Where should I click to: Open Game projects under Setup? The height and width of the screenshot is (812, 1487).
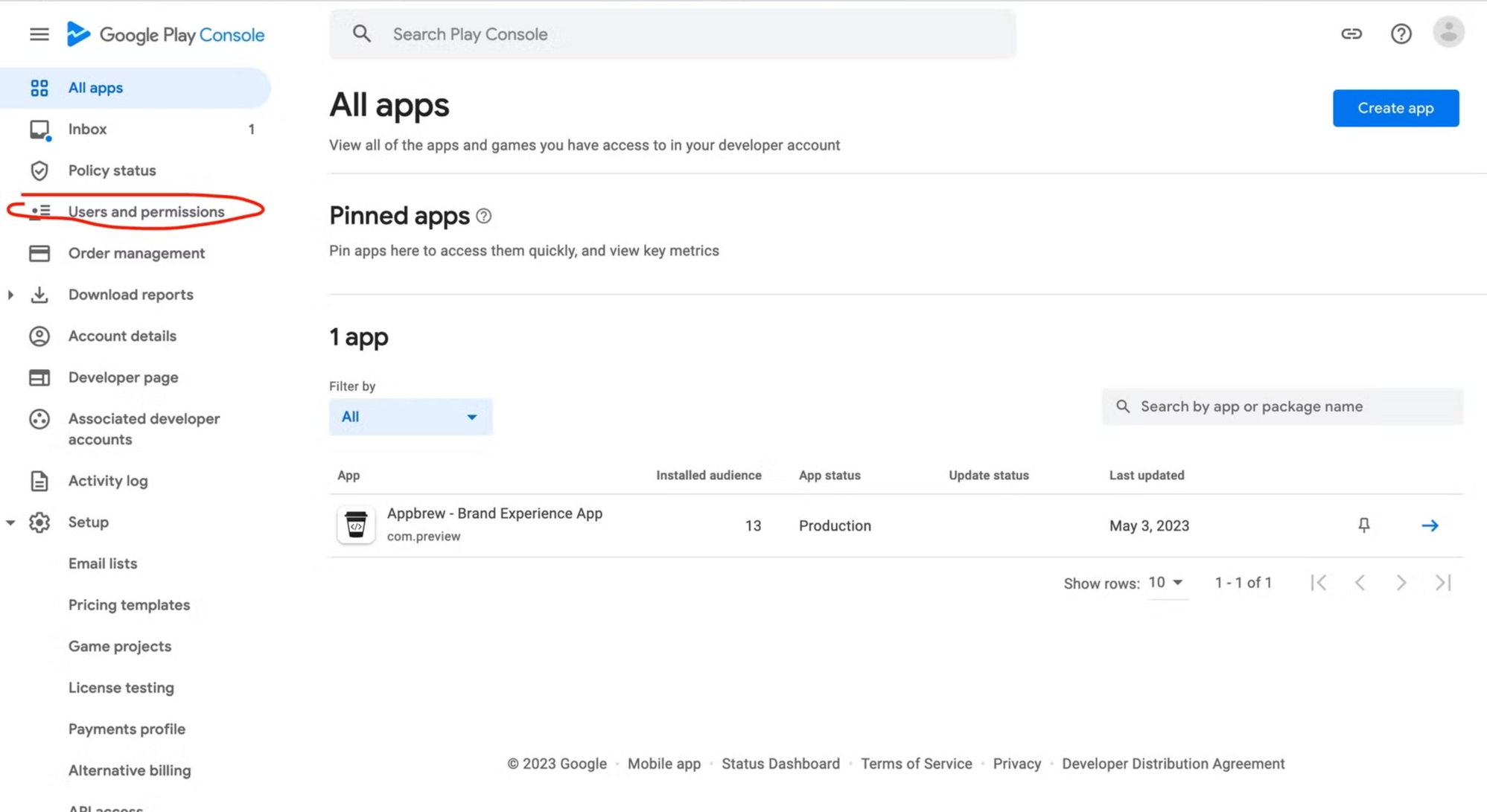coord(120,646)
